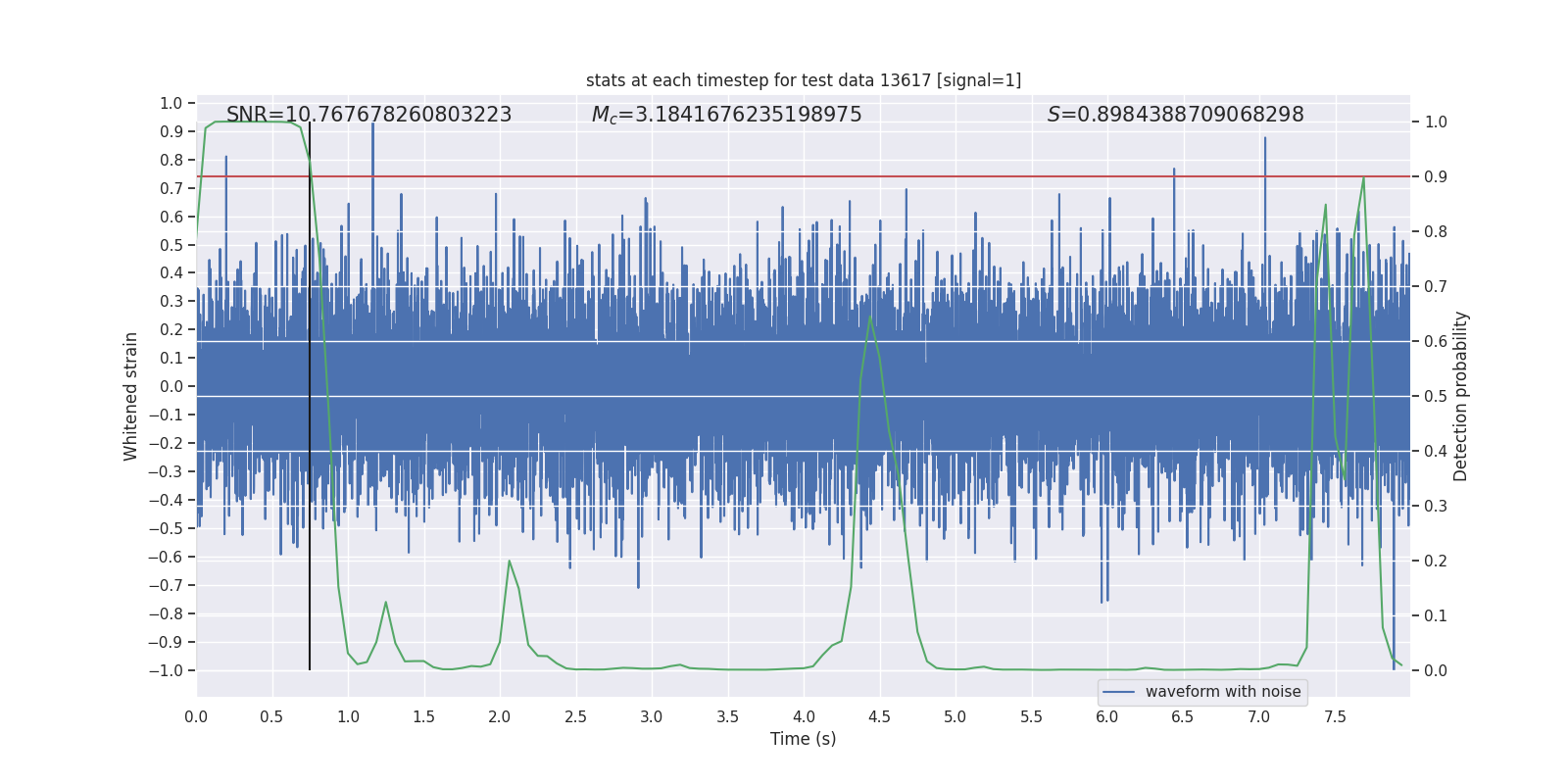Click the plot title mentioning test data 13617
Screen dimensions: 1568x784
point(804,80)
